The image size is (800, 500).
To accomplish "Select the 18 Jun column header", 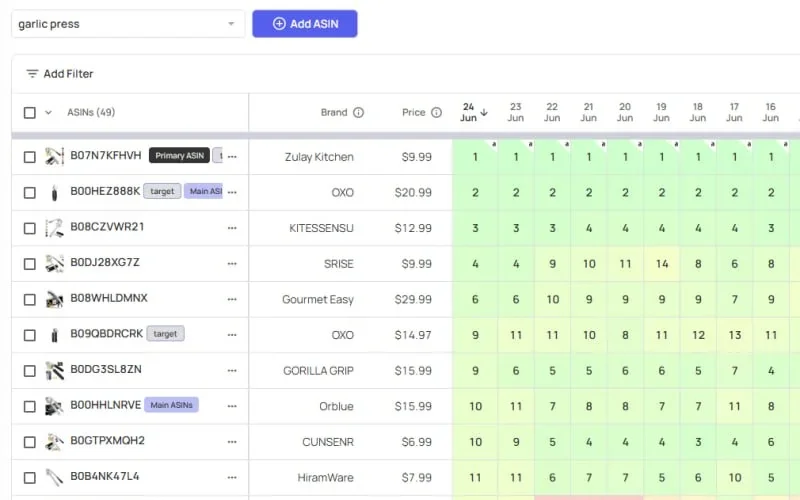I will pos(698,112).
